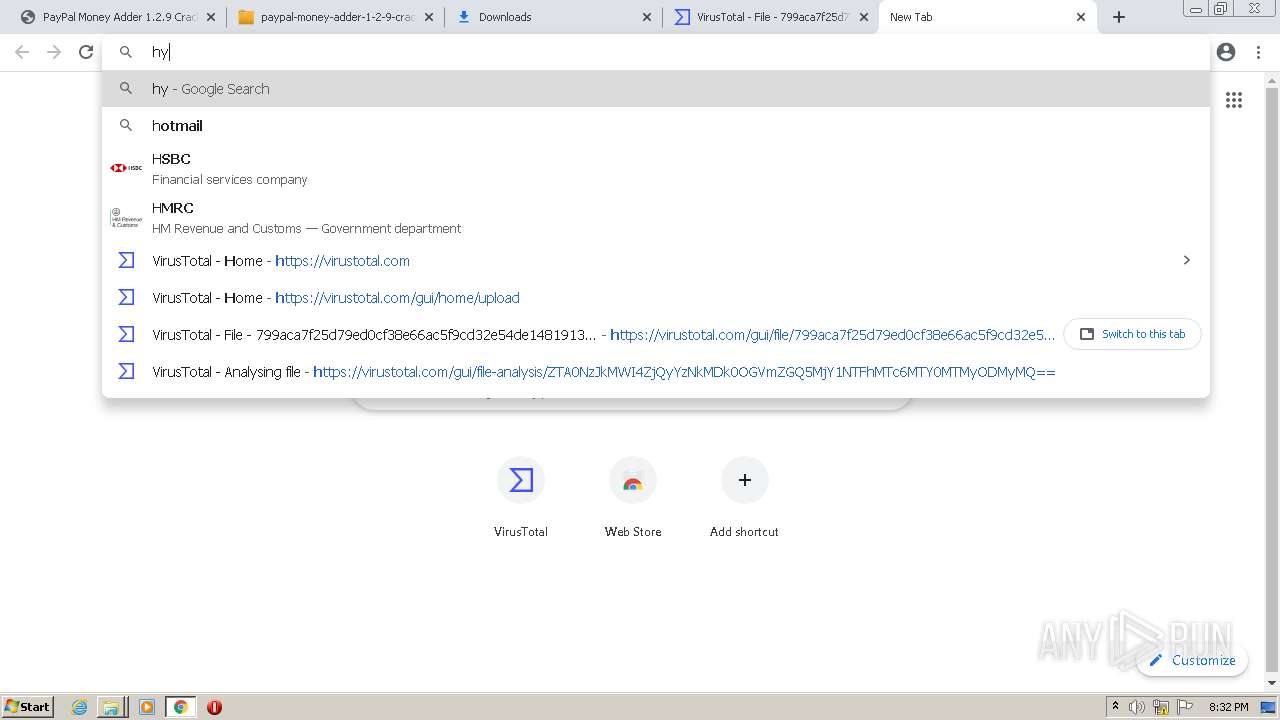Open the Action Center flag icon
This screenshot has width=1280, height=720.
coord(1185,707)
